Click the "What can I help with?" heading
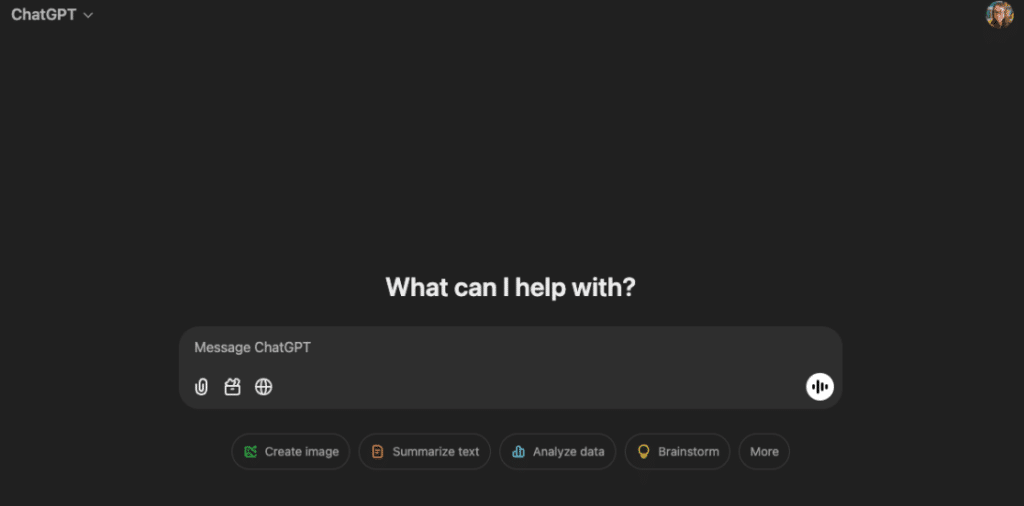The image size is (1024, 506). (510, 288)
